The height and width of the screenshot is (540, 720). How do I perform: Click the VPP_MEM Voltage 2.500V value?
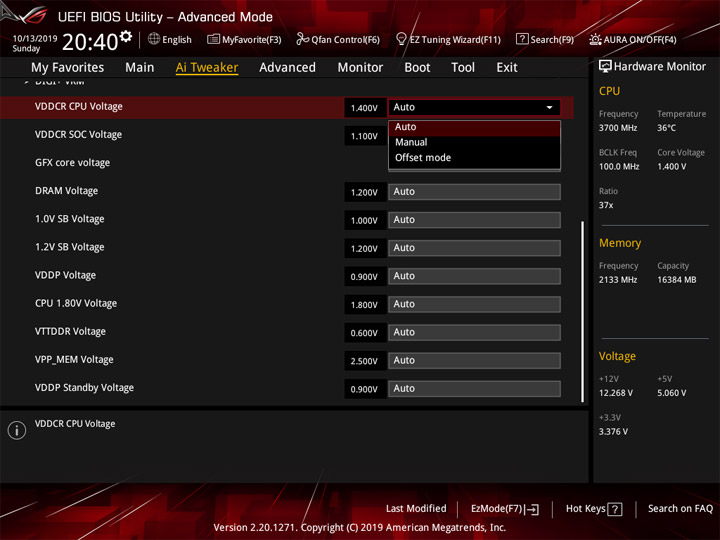pos(364,361)
